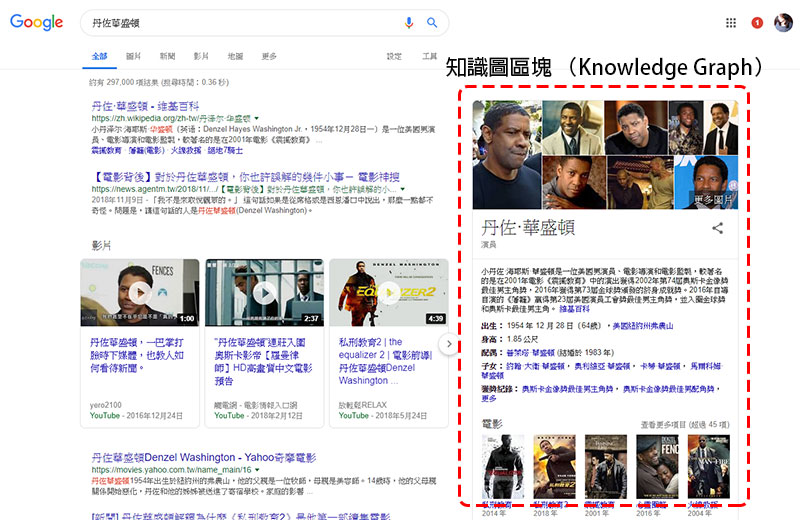
Task: Play the Equalizer 2 video thumbnail
Action: 389,292
